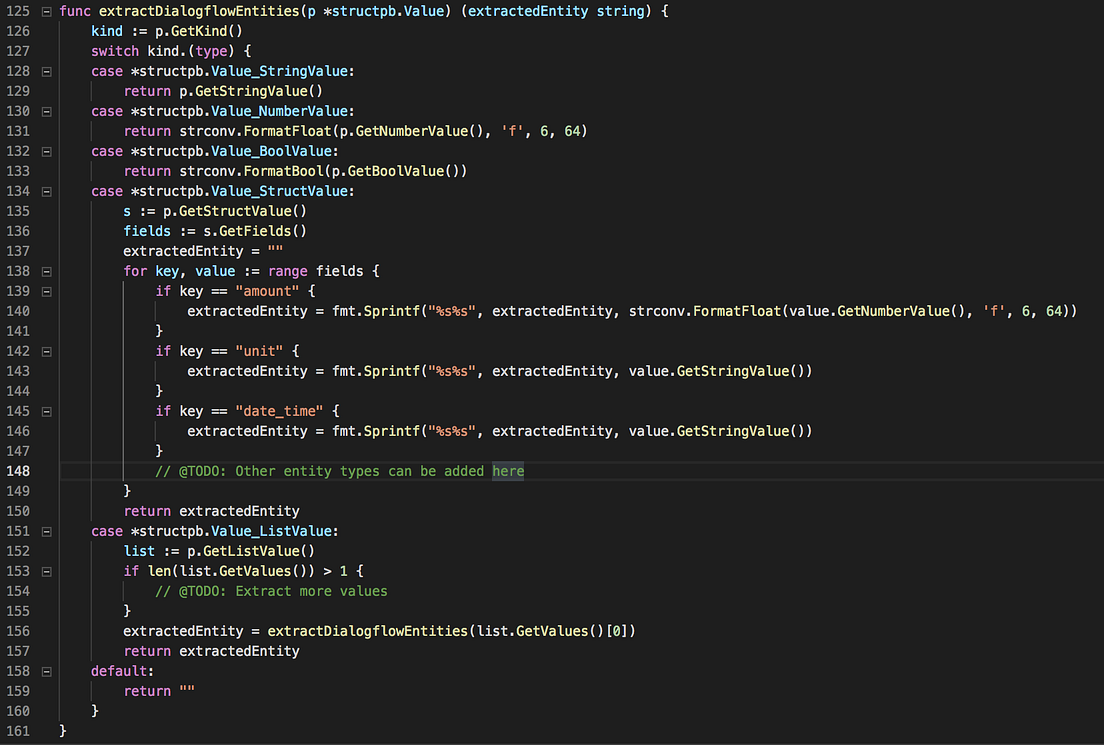Screen dimensions: 1104x745
Task: Collapse the list length check if block
Action: pos(46,571)
